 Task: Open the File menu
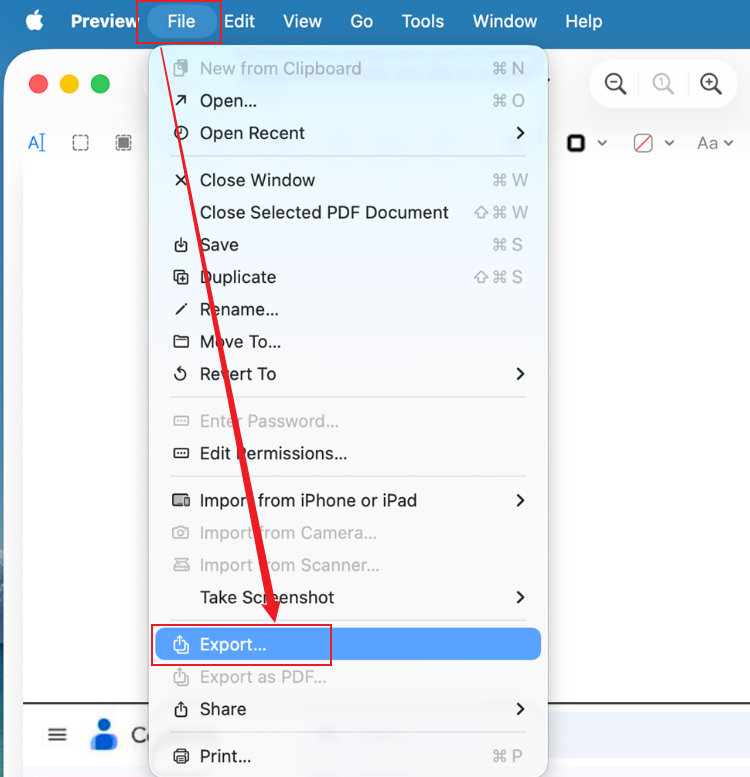181,21
